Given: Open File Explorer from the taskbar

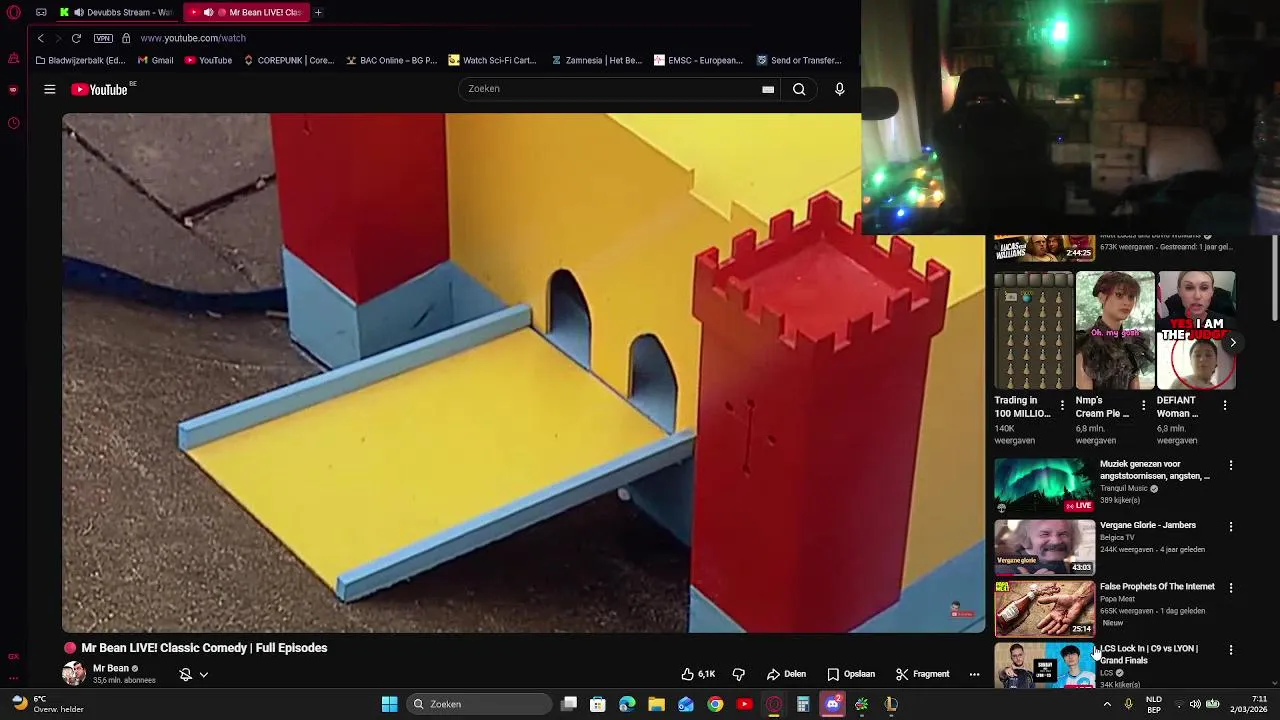Looking at the screenshot, I should click(x=656, y=704).
